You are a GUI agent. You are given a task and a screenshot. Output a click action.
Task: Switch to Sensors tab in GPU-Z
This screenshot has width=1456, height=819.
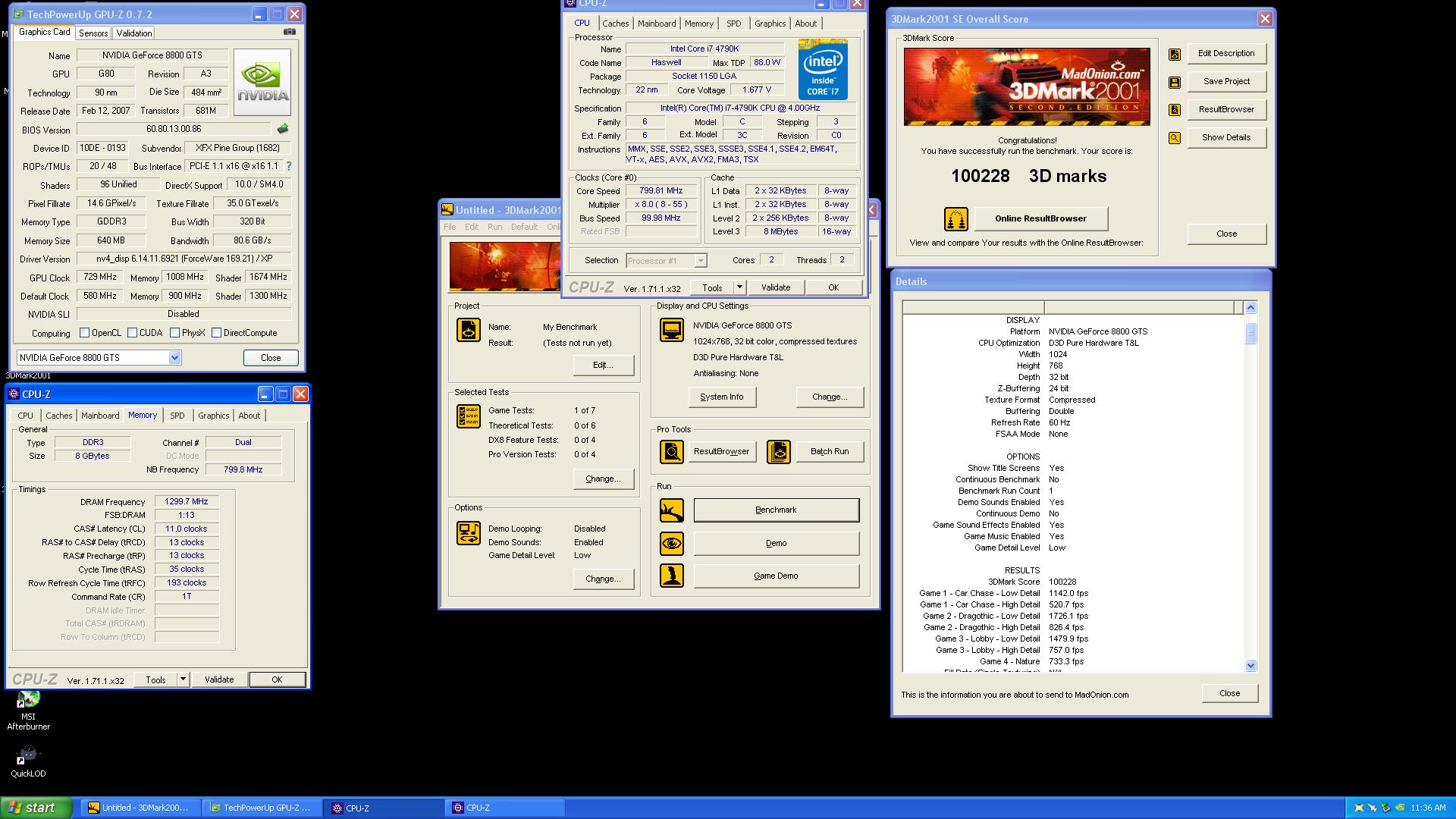coord(93,33)
